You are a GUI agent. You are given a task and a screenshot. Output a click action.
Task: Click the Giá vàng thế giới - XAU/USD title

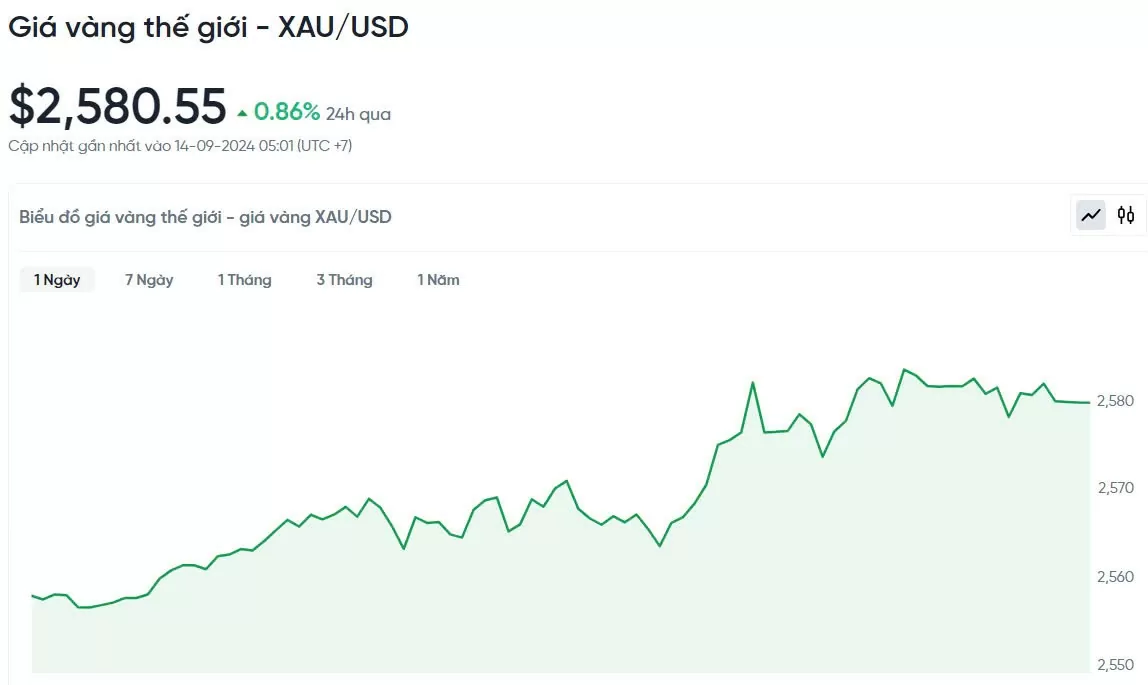pyautogui.click(x=209, y=28)
